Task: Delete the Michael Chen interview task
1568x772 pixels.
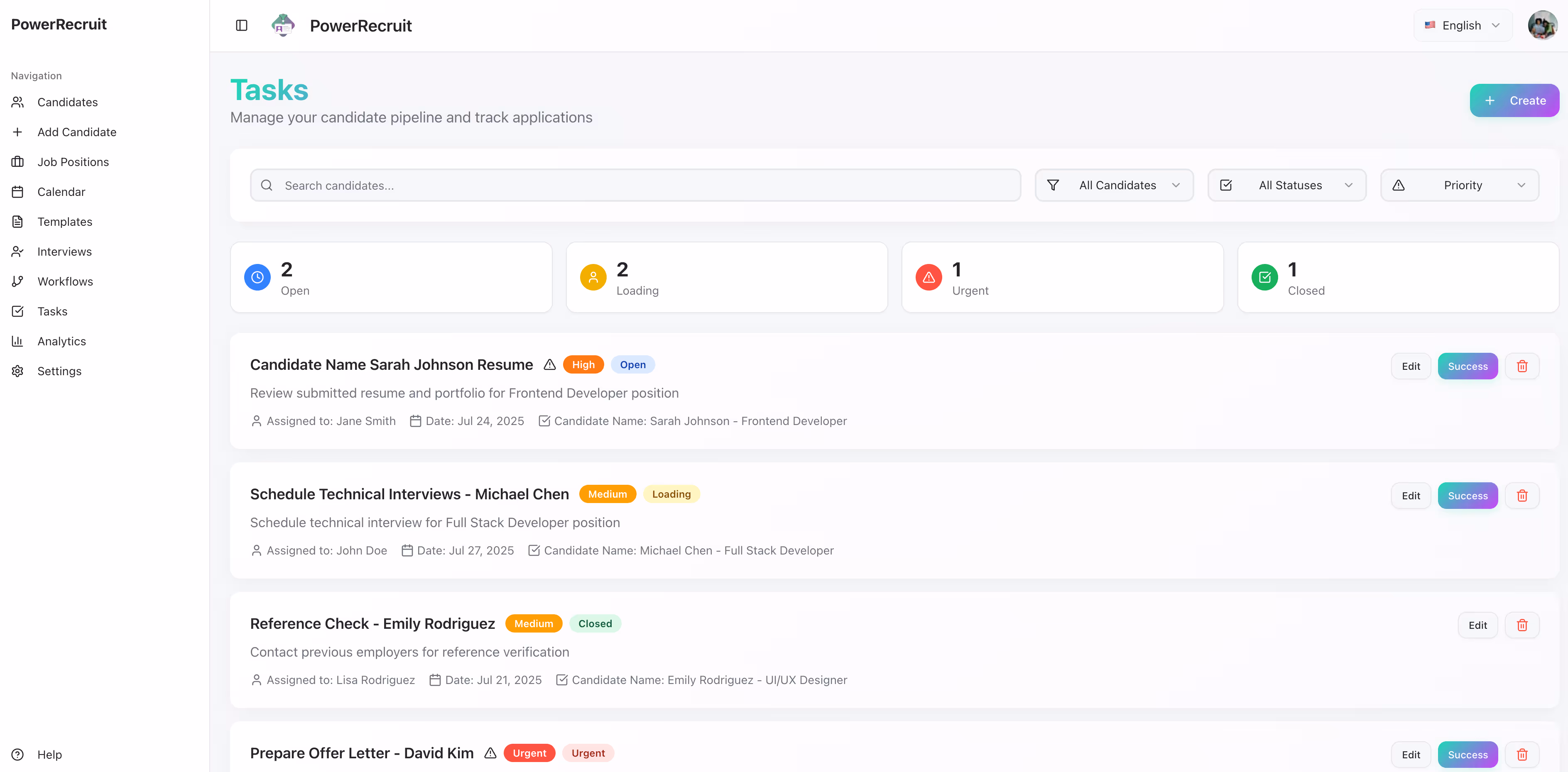Action: tap(1522, 496)
